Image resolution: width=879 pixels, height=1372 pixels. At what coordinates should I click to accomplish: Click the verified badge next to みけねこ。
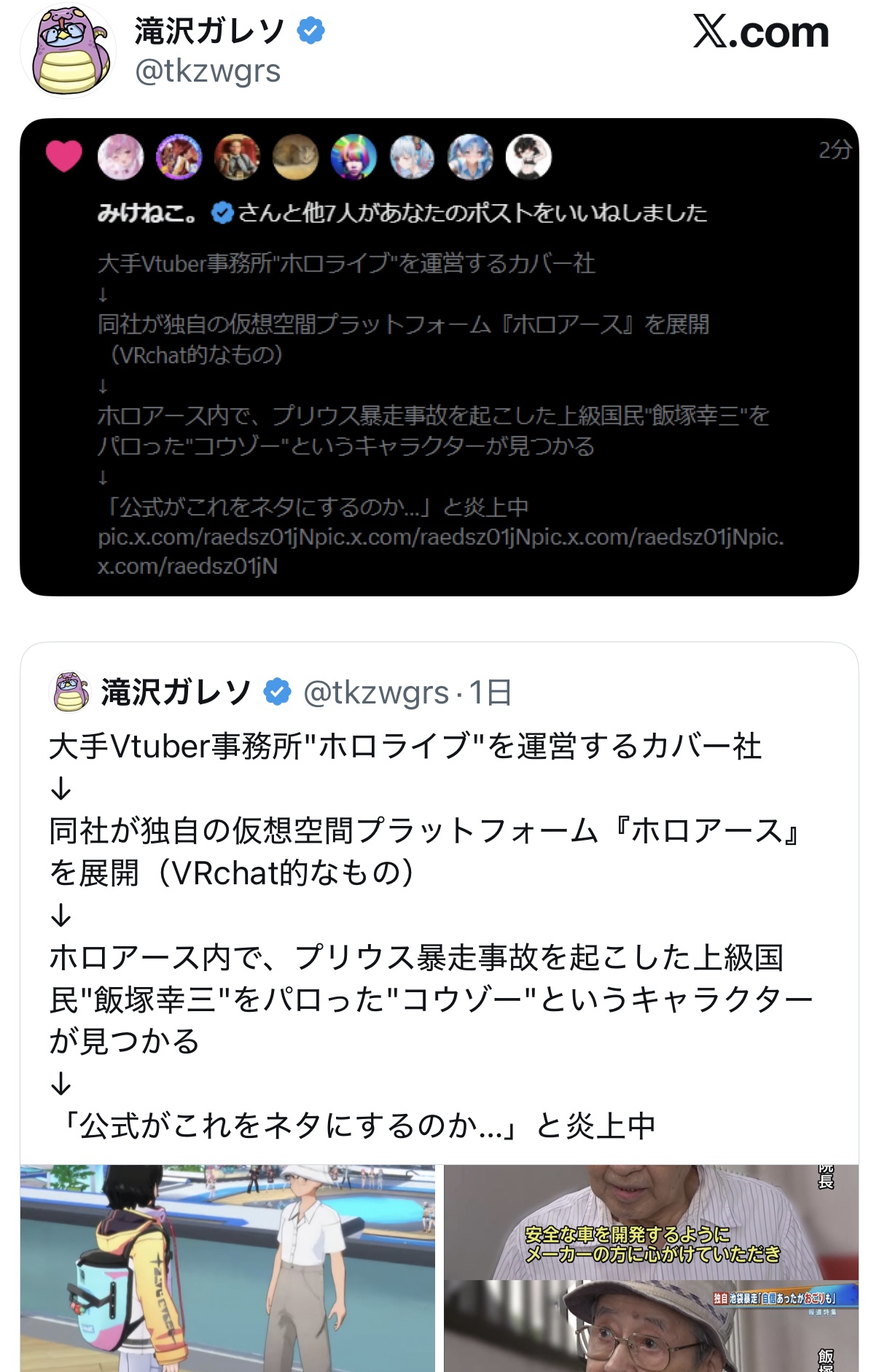click(x=222, y=213)
